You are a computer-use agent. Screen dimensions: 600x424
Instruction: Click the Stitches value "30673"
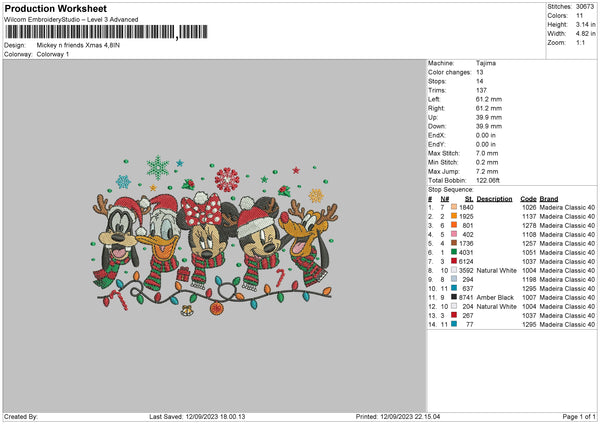pos(585,7)
